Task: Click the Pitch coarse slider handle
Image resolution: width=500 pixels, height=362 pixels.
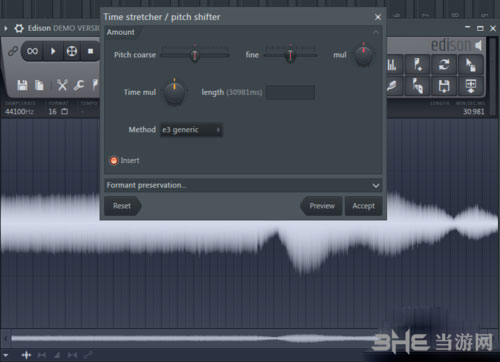Action: [x=195, y=55]
